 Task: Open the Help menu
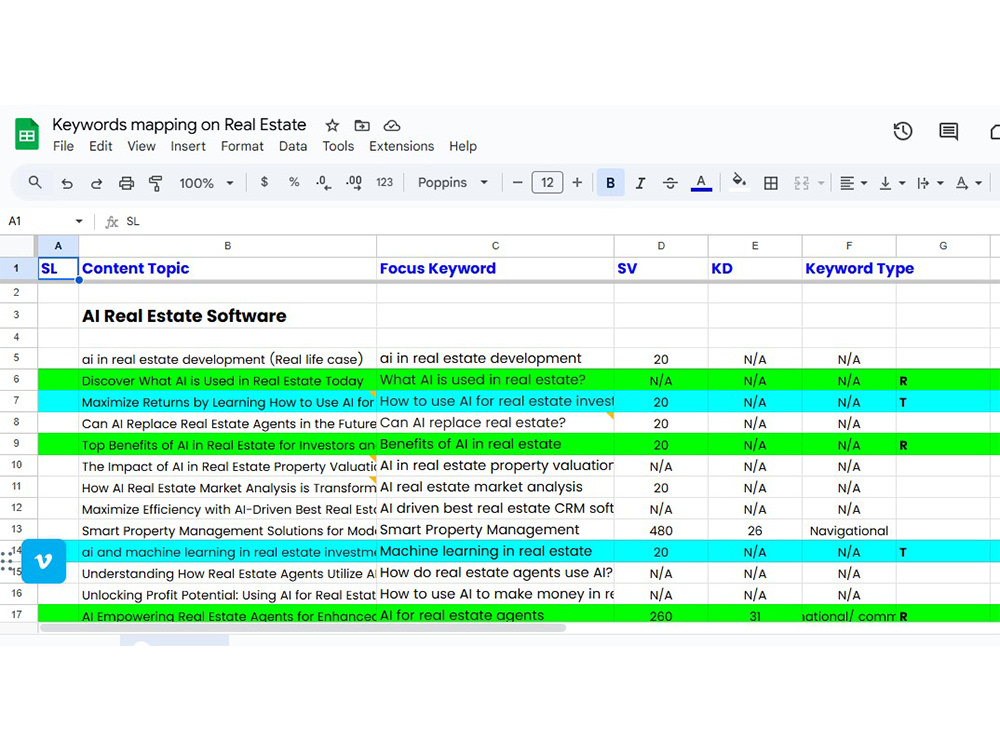[462, 146]
